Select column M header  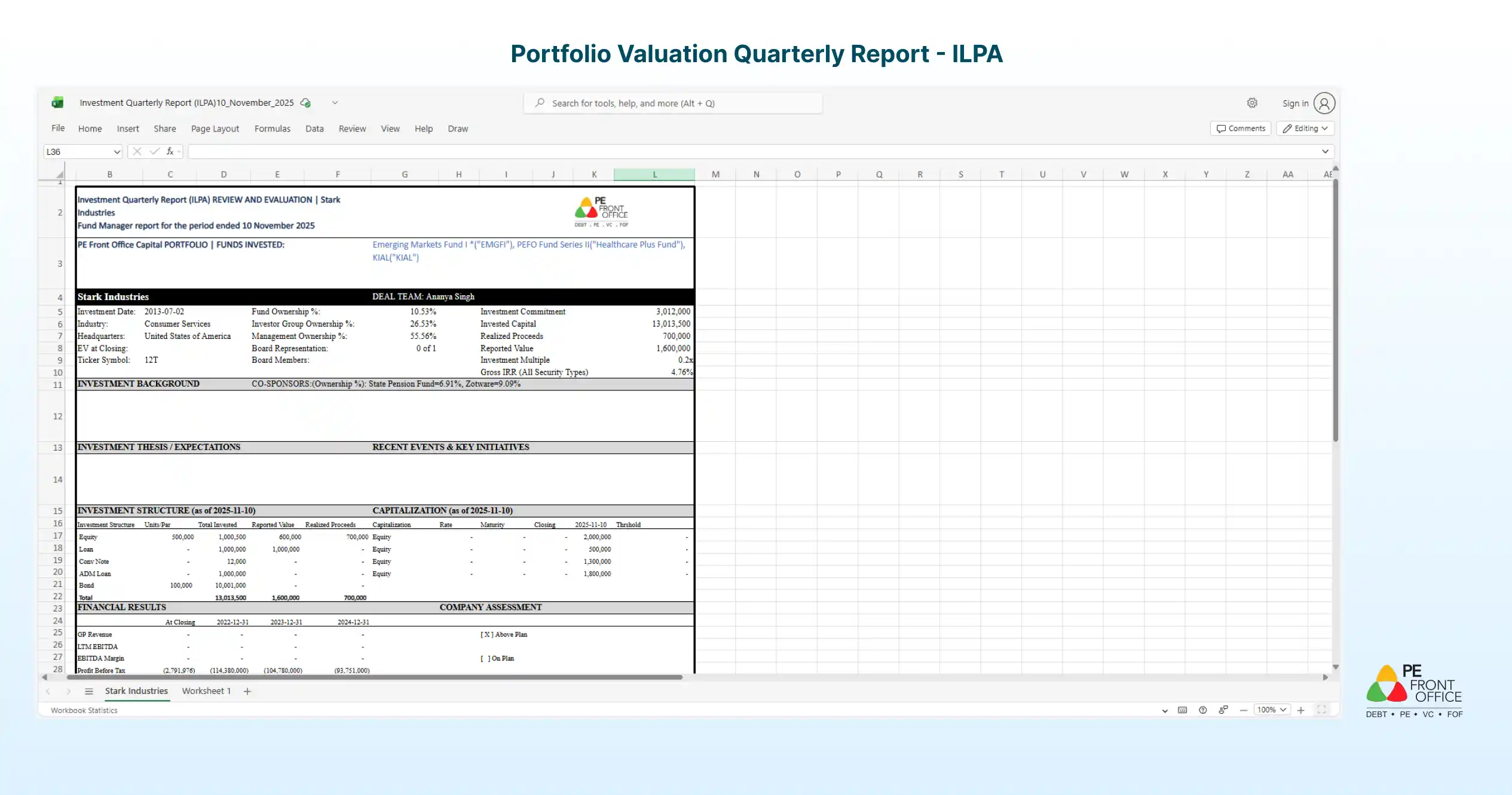tap(715, 175)
